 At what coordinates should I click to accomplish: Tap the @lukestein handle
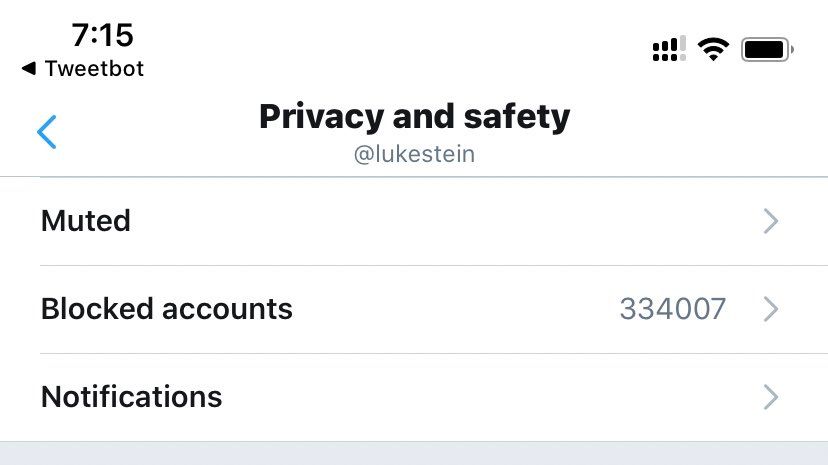point(414,156)
